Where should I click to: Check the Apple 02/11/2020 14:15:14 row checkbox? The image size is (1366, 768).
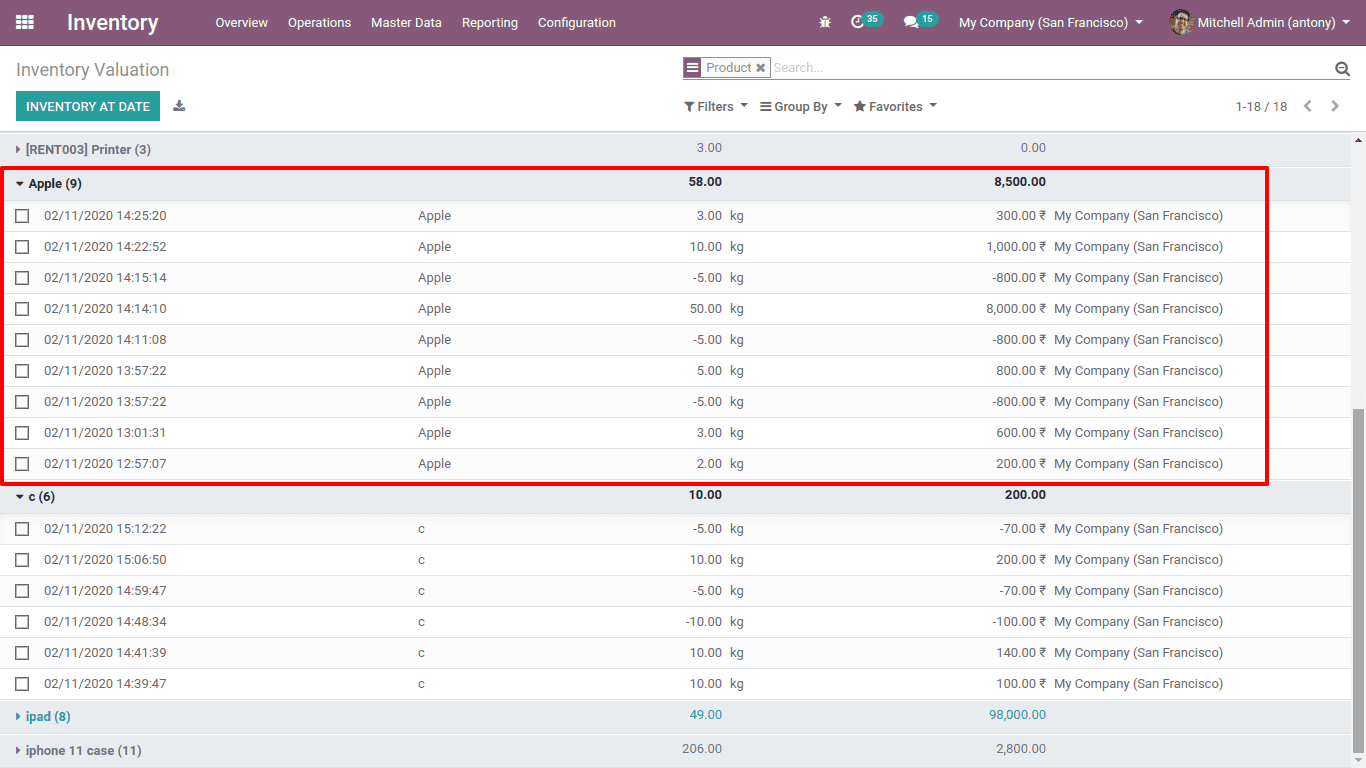coord(22,278)
